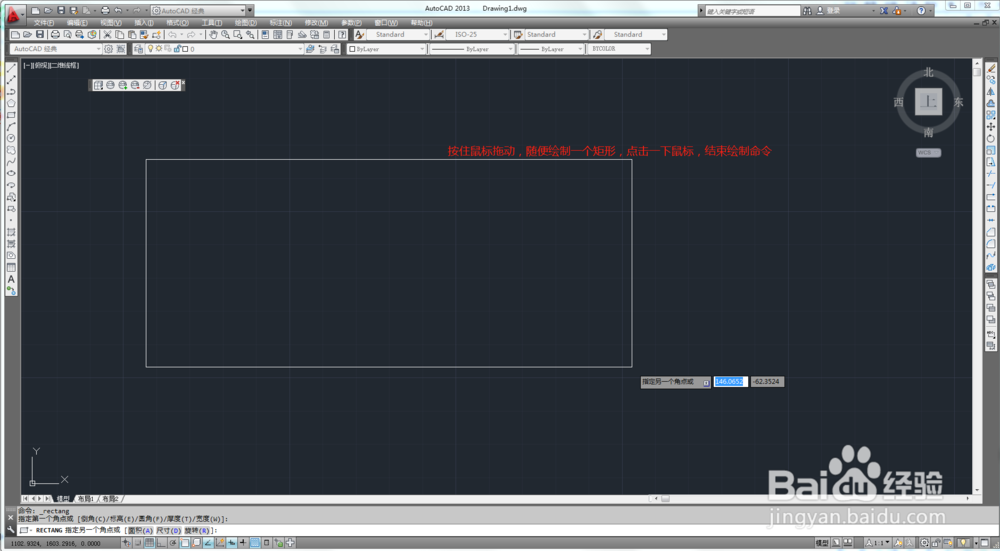Image resolution: width=1000 pixels, height=551 pixels.
Task: Toggle Snap Mode in status bar
Action: [138, 543]
